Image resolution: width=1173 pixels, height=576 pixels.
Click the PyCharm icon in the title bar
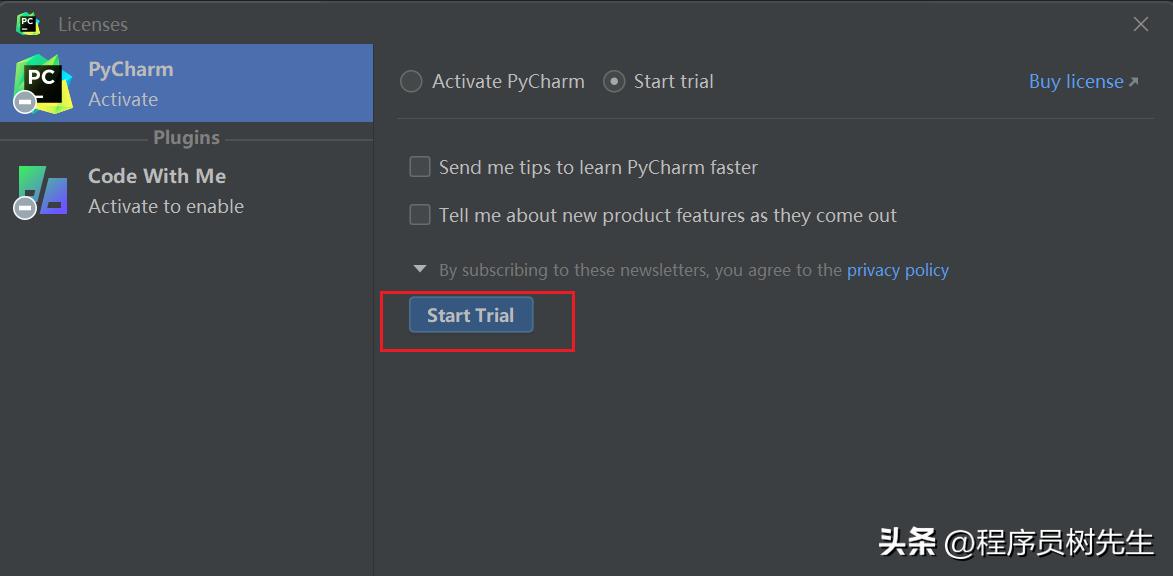point(28,23)
